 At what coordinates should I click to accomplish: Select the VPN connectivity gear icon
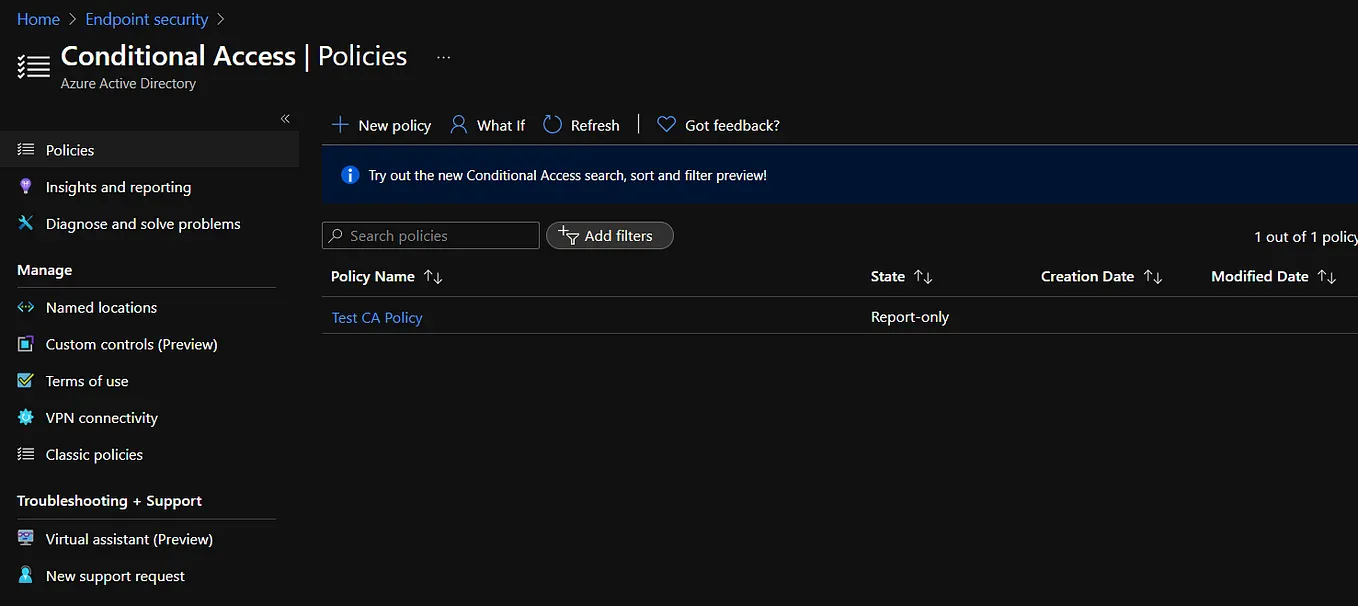click(x=26, y=417)
